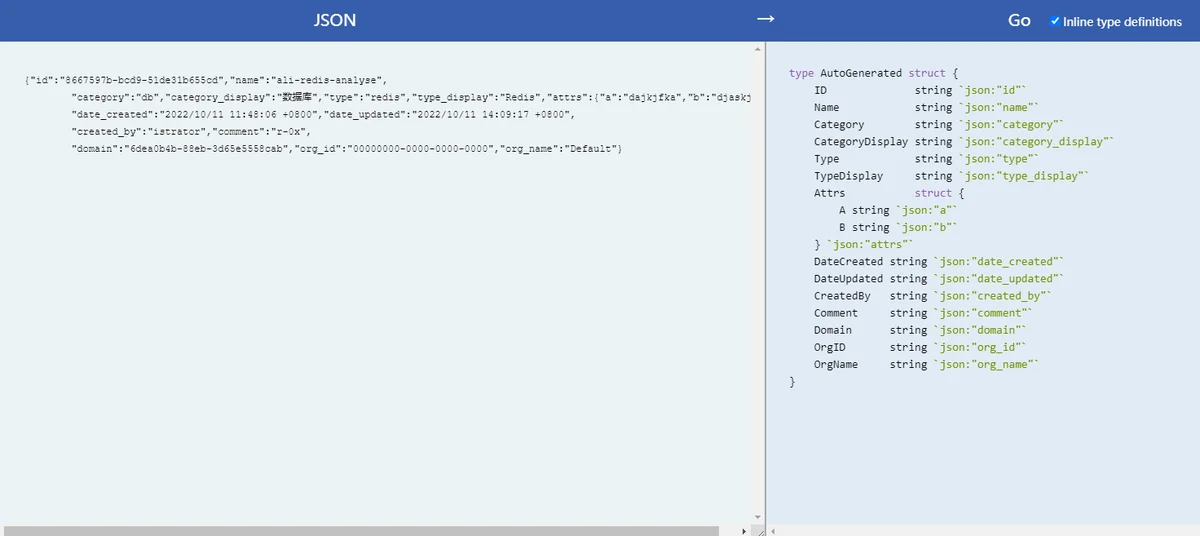Click the JSON pane horizontal scroll-right arrow
1200x536 pixels.
pos(744,531)
